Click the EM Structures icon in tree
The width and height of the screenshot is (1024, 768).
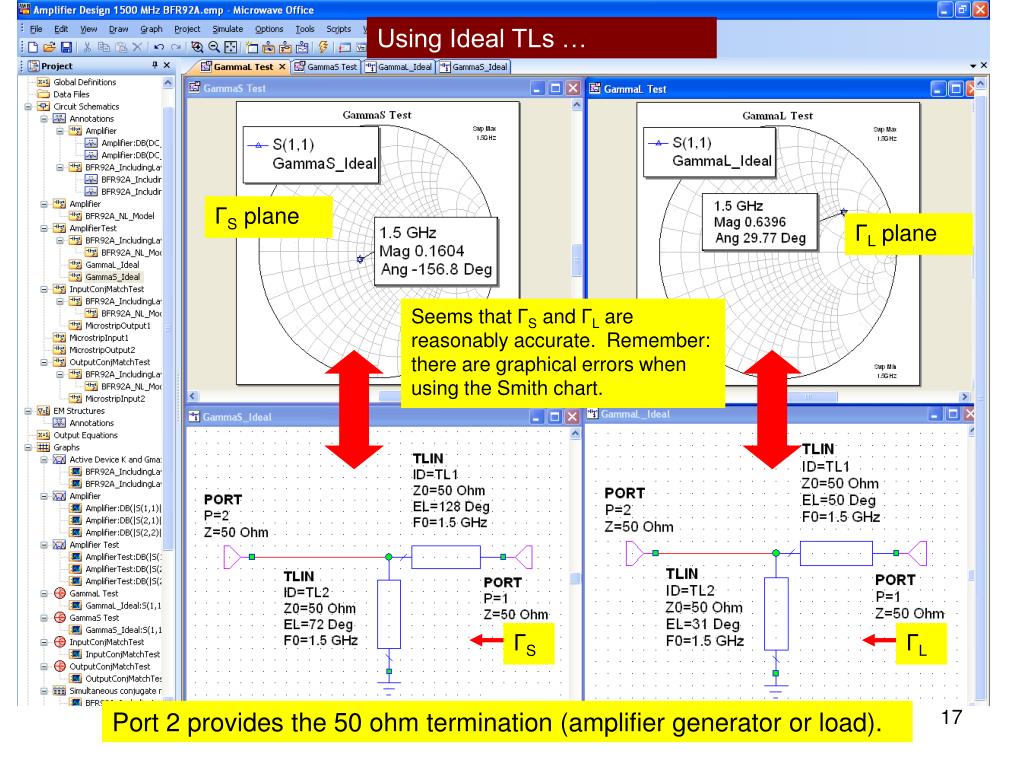click(x=44, y=411)
